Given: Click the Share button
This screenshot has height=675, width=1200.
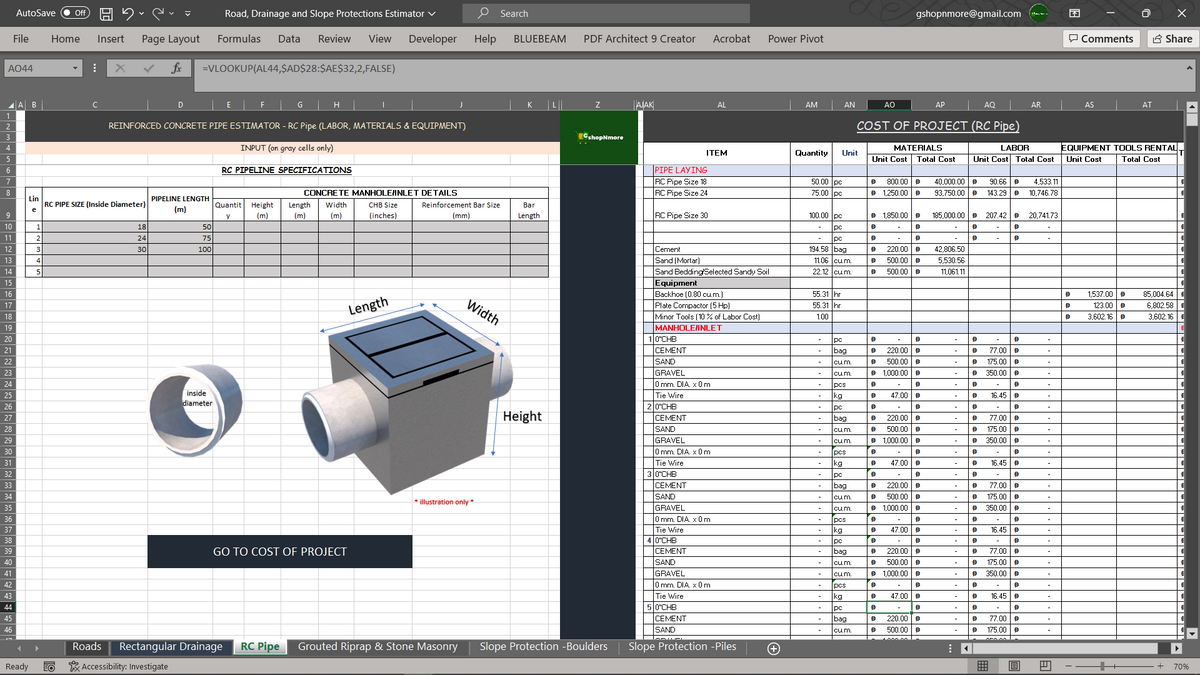Looking at the screenshot, I should 1172,39.
